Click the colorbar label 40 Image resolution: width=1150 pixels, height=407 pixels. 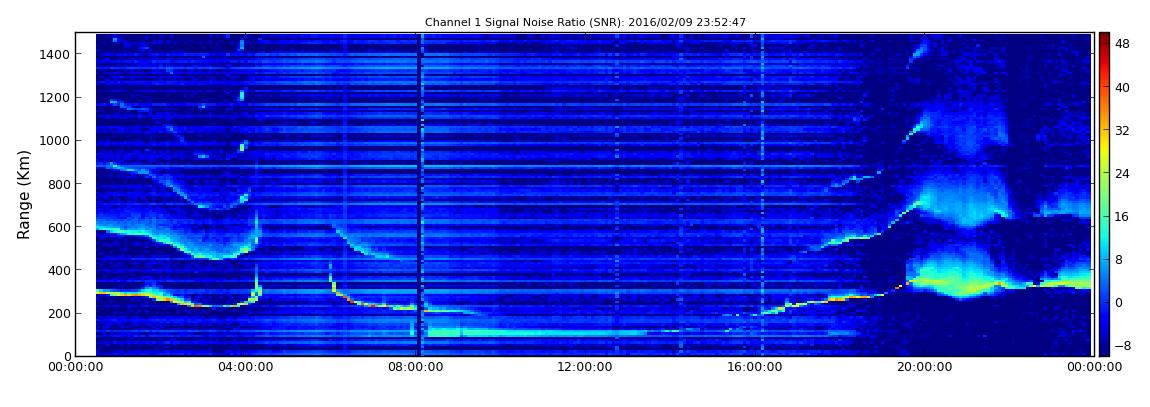click(x=1121, y=87)
